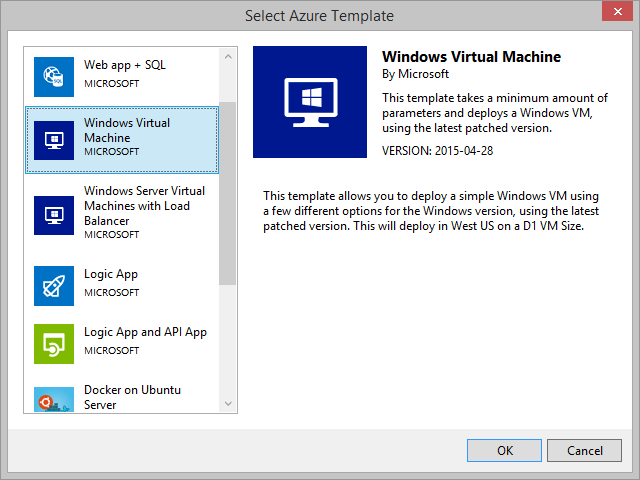Click the 'VERSION: 2015-04-28' text

[438, 151]
